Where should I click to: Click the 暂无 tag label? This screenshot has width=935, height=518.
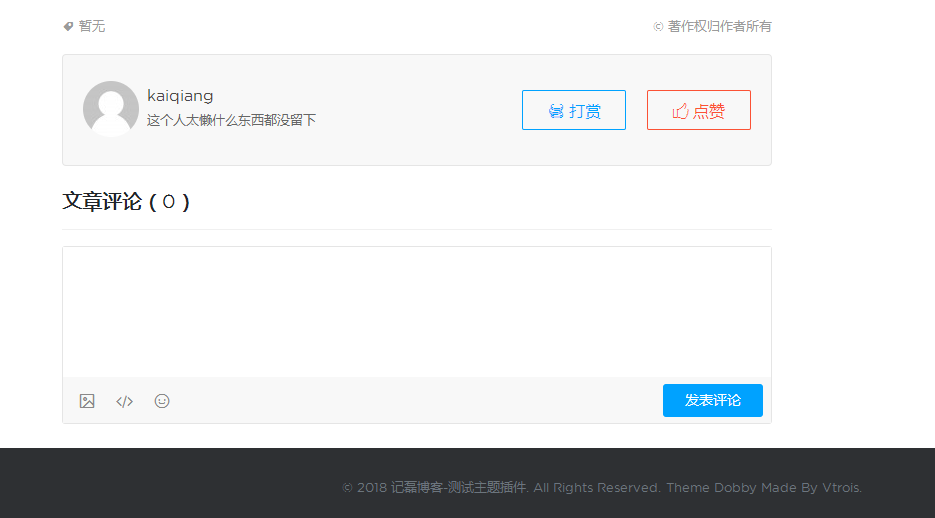pos(92,27)
